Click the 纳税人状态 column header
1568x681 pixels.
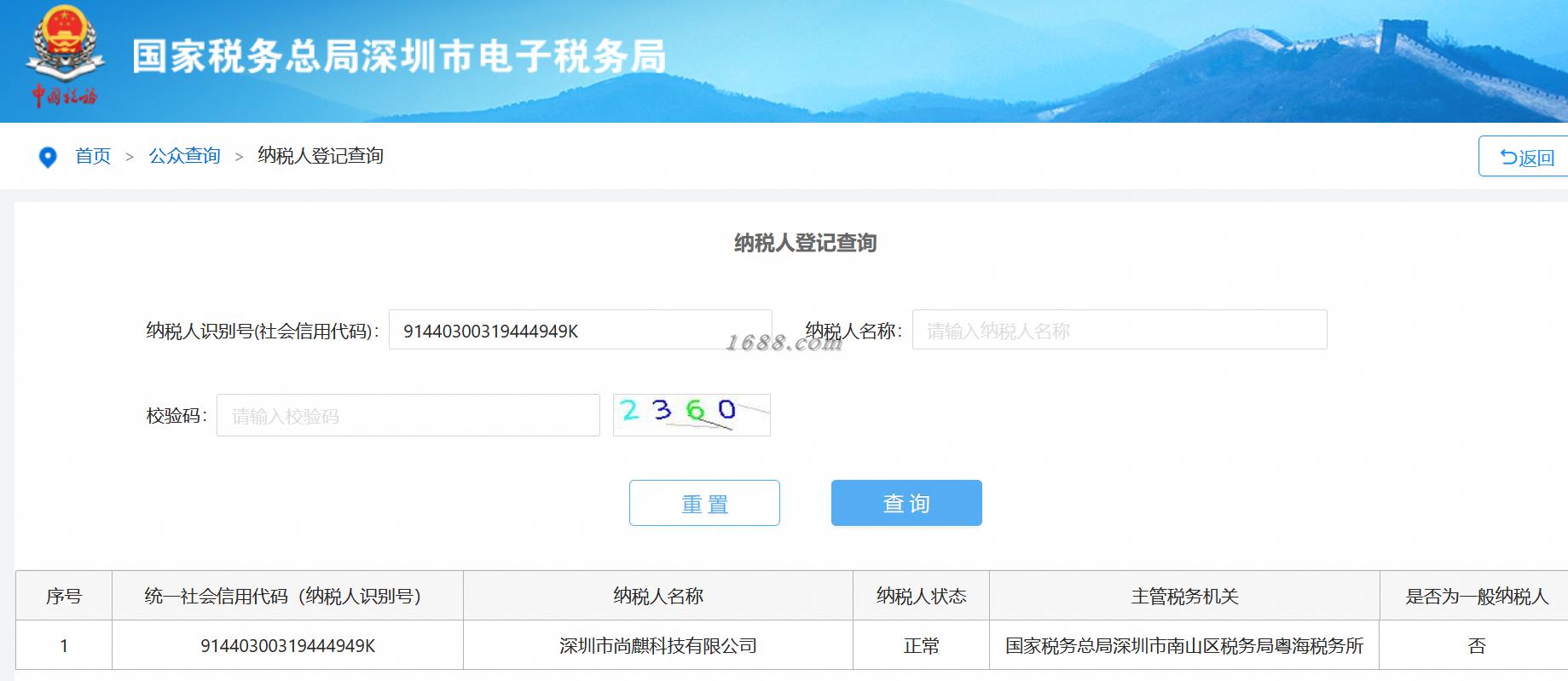(x=921, y=596)
